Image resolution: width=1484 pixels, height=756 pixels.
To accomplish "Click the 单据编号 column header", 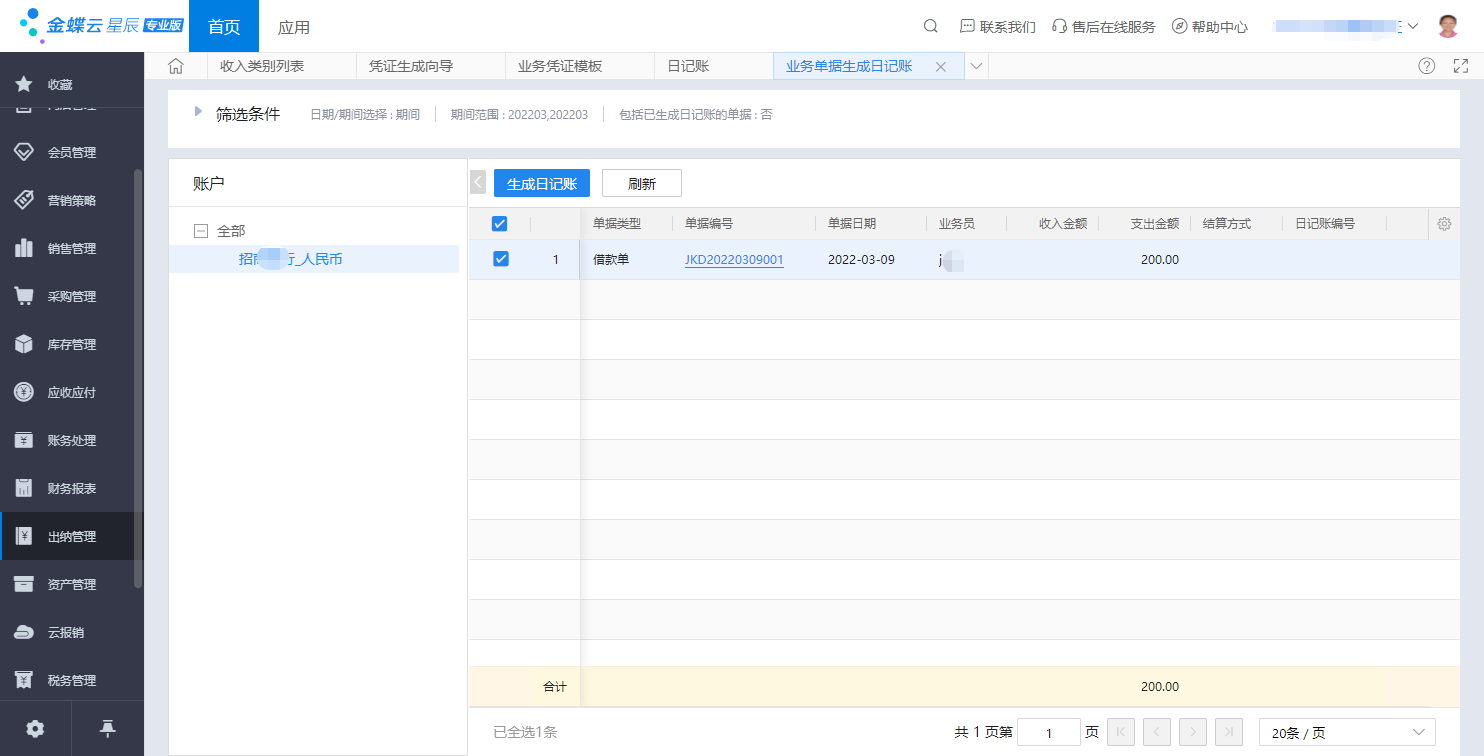I will coord(709,224).
